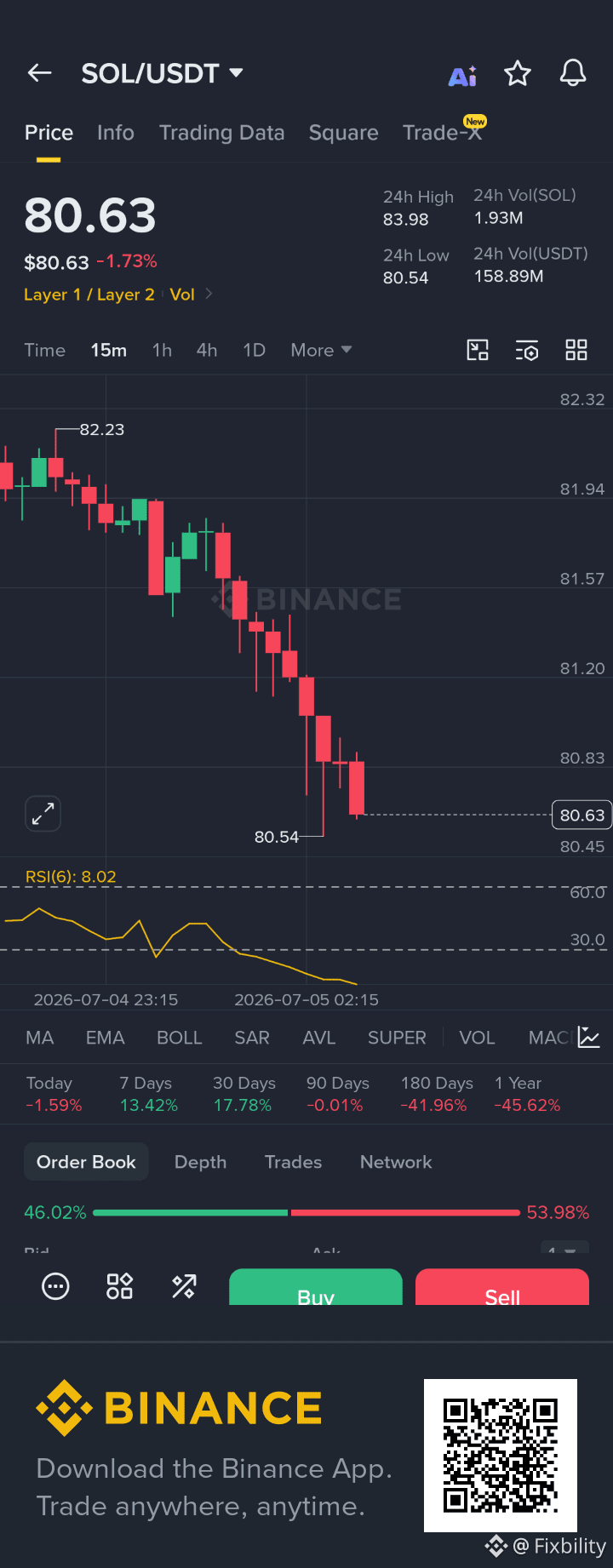Open the percent tag tool icon in bottom bar
Viewport: 613px width, 1568px height.
click(184, 1286)
